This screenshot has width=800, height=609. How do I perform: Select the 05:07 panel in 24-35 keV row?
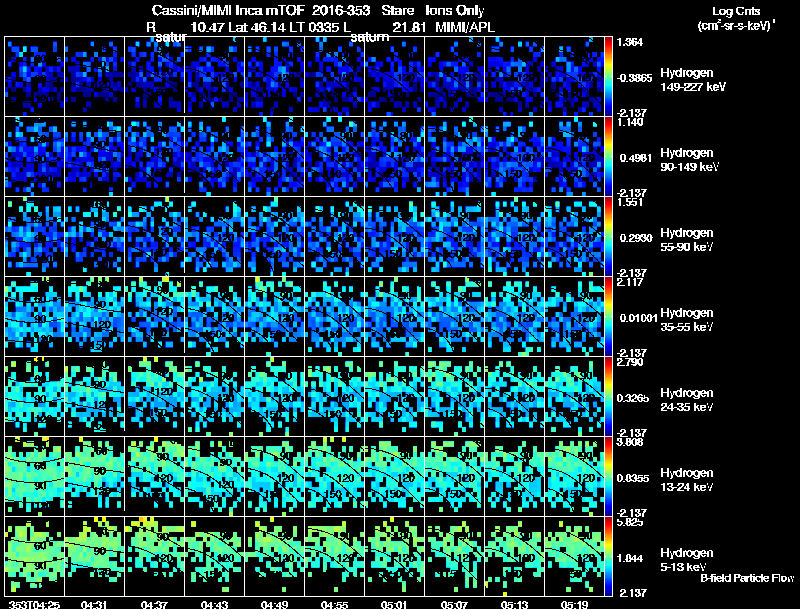(x=455, y=396)
